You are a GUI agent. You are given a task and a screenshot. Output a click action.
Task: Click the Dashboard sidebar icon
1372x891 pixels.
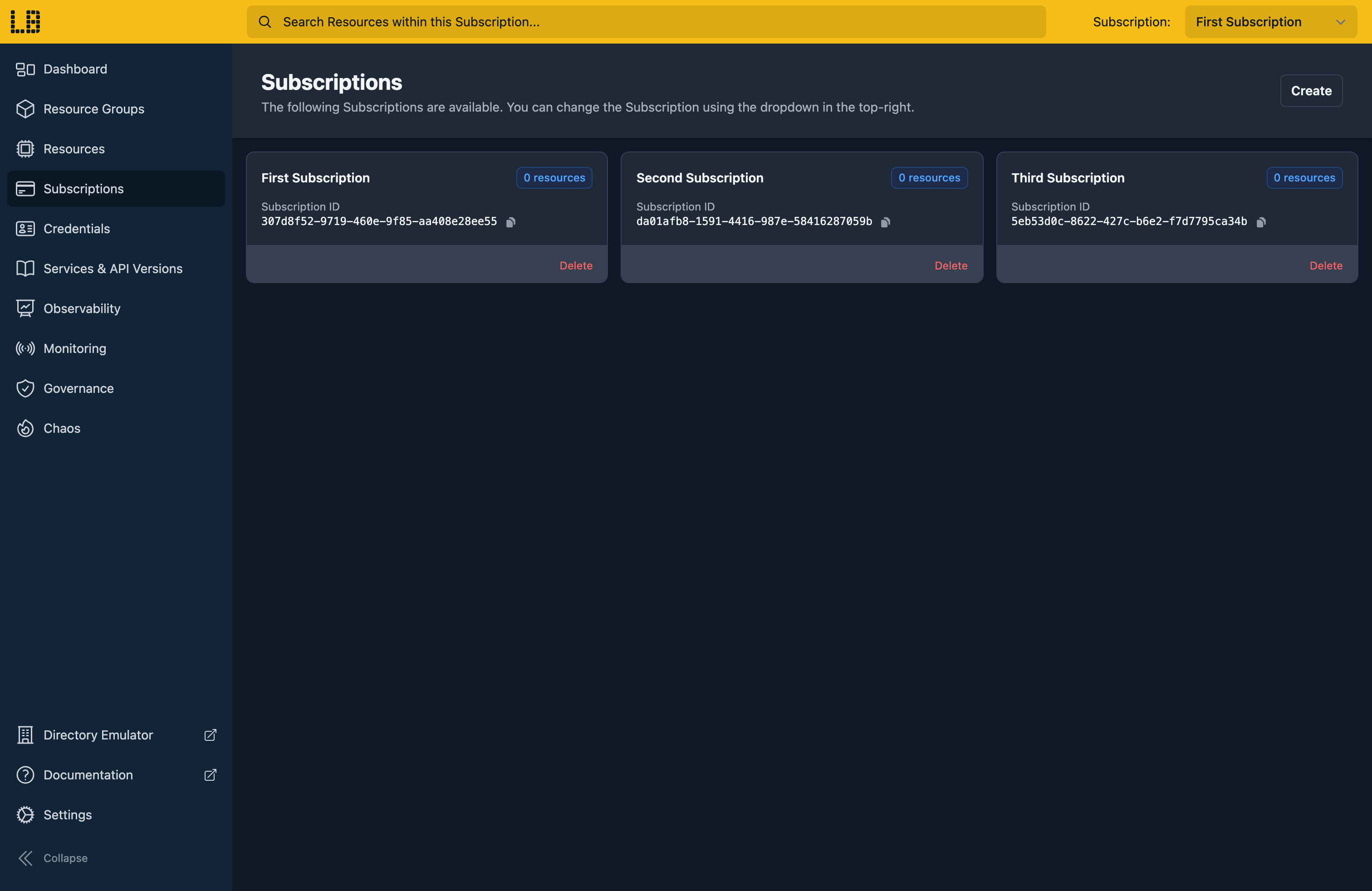click(25, 69)
